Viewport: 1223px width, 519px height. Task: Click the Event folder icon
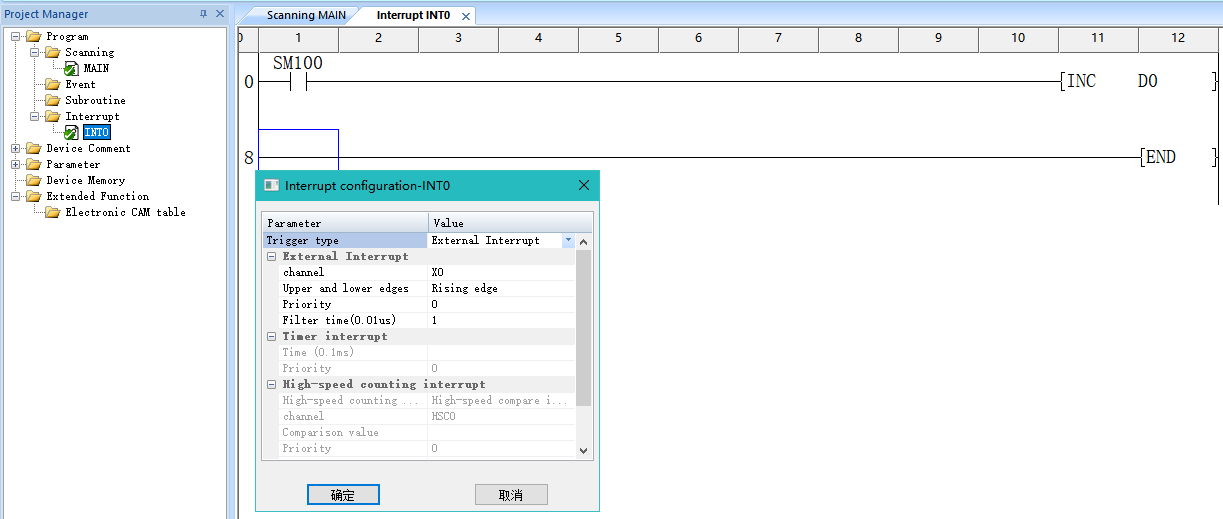pyautogui.click(x=52, y=85)
